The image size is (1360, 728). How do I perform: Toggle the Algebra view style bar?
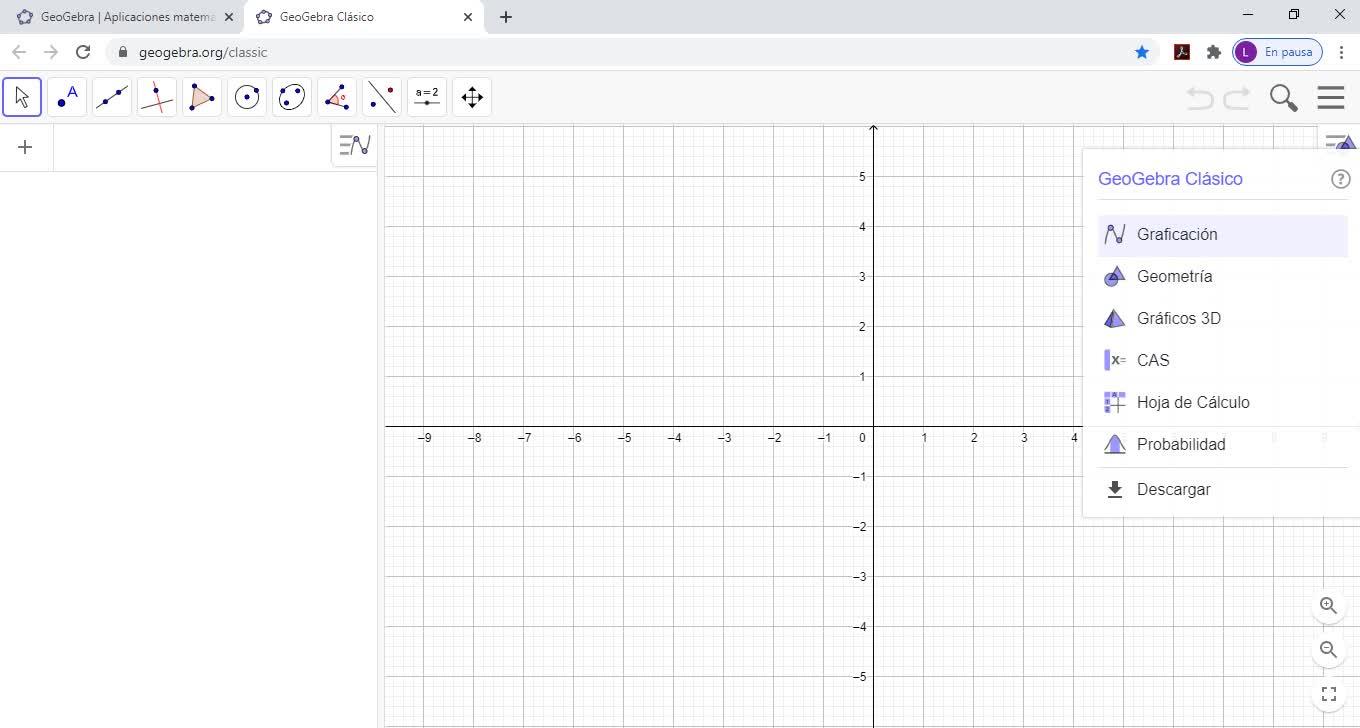pos(355,146)
